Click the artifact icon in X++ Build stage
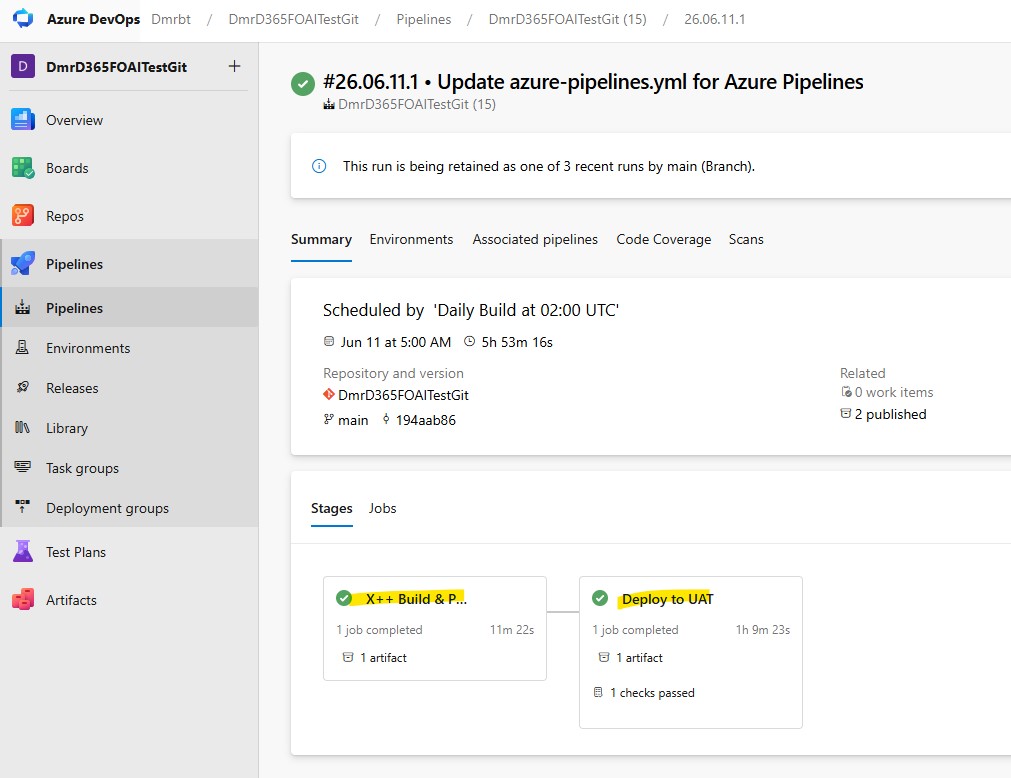Screen dimensions: 1011x778 point(348,657)
